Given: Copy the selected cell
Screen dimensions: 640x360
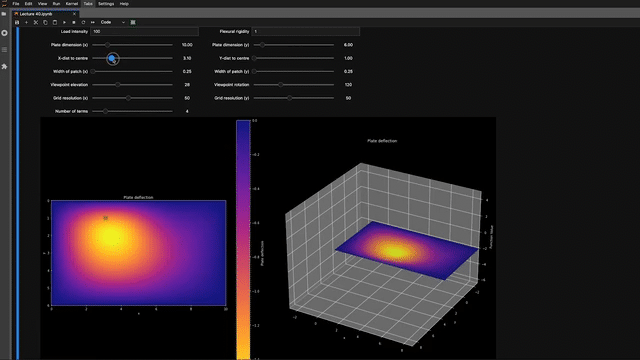Looking at the screenshot, I should tap(45, 22).
